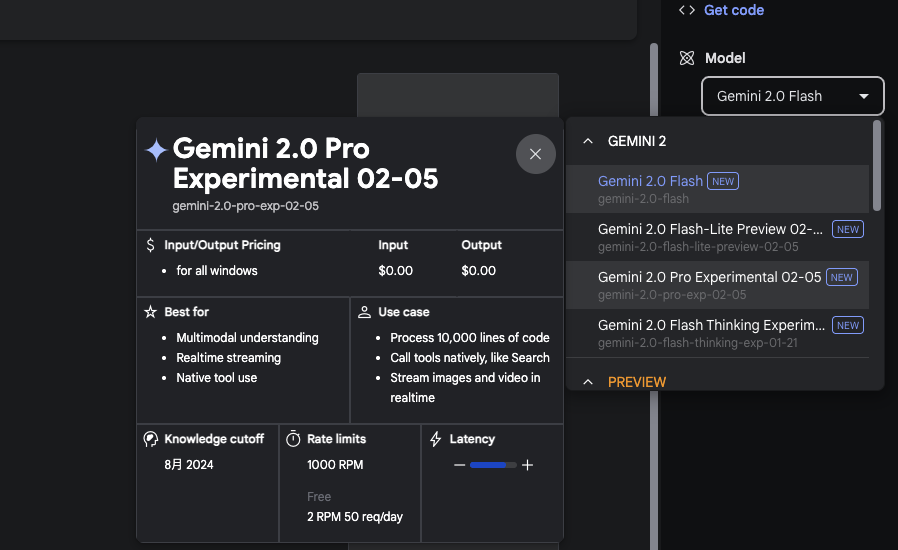Select Gemini 2.0 Flash-Lite Preview 02-05 option
Screen dimensions: 898x550
[x=718, y=237]
